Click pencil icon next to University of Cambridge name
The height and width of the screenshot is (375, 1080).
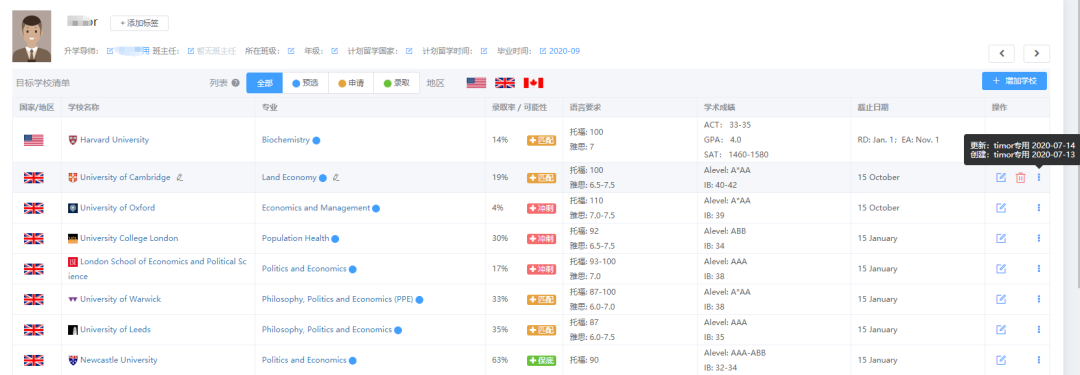(180, 178)
